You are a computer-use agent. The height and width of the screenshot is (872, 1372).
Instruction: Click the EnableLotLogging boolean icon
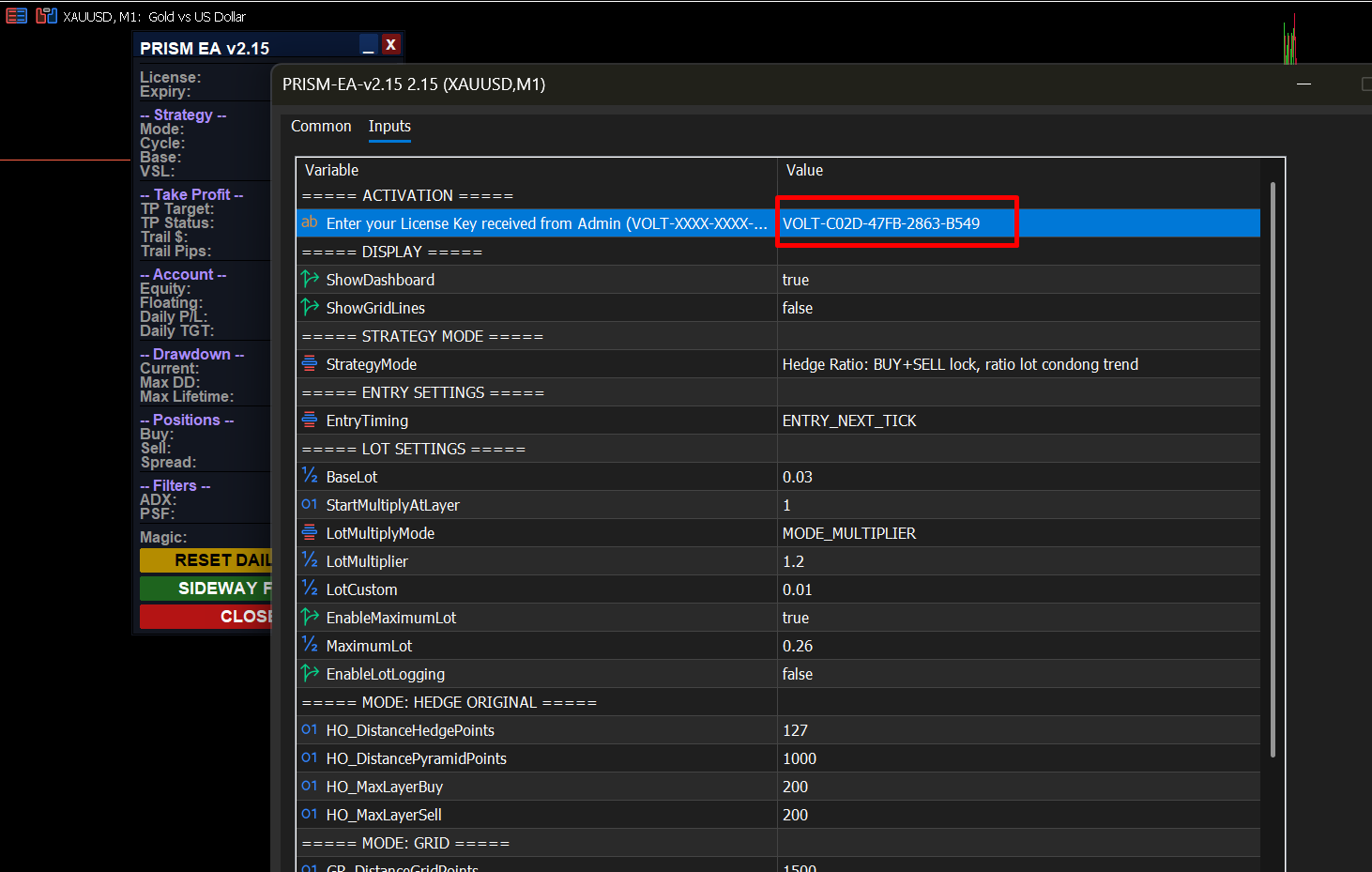[310, 673]
